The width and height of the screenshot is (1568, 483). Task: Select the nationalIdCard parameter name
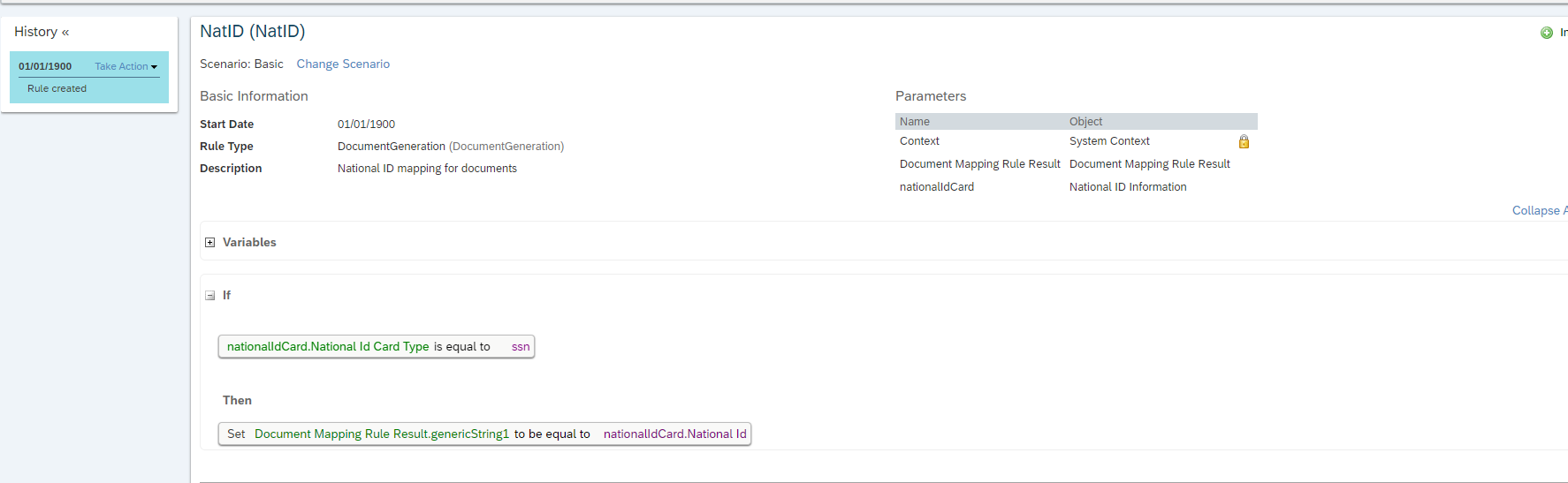(937, 187)
